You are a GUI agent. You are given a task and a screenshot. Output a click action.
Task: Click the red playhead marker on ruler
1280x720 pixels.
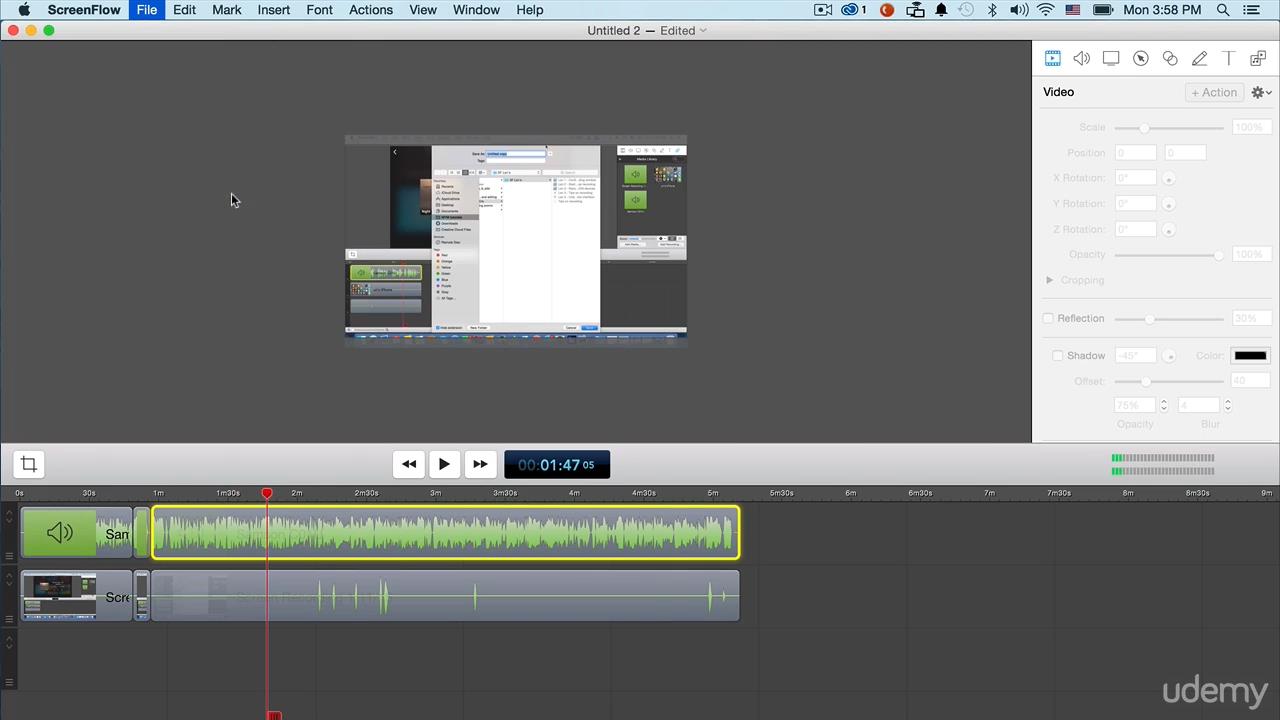[267, 494]
